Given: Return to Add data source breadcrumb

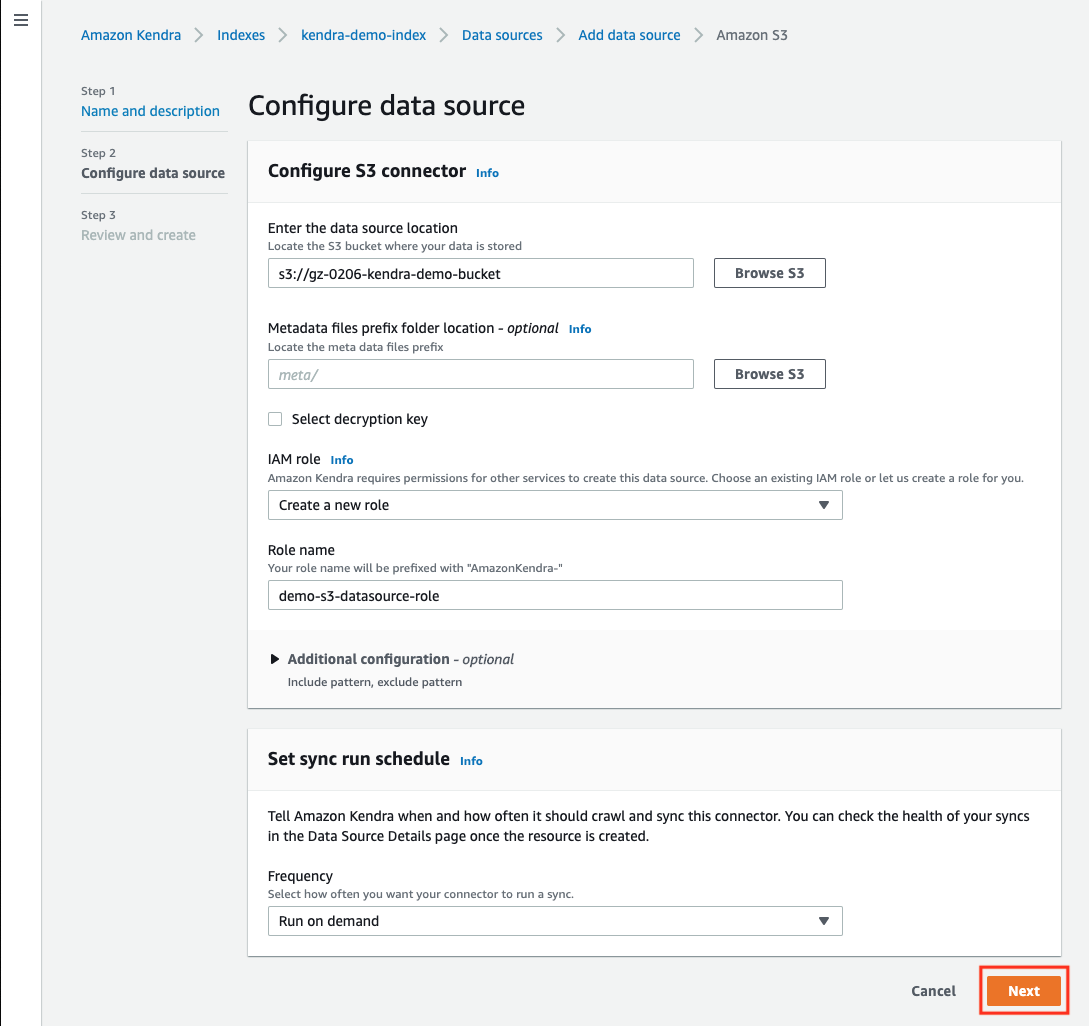Looking at the screenshot, I should [x=629, y=35].
